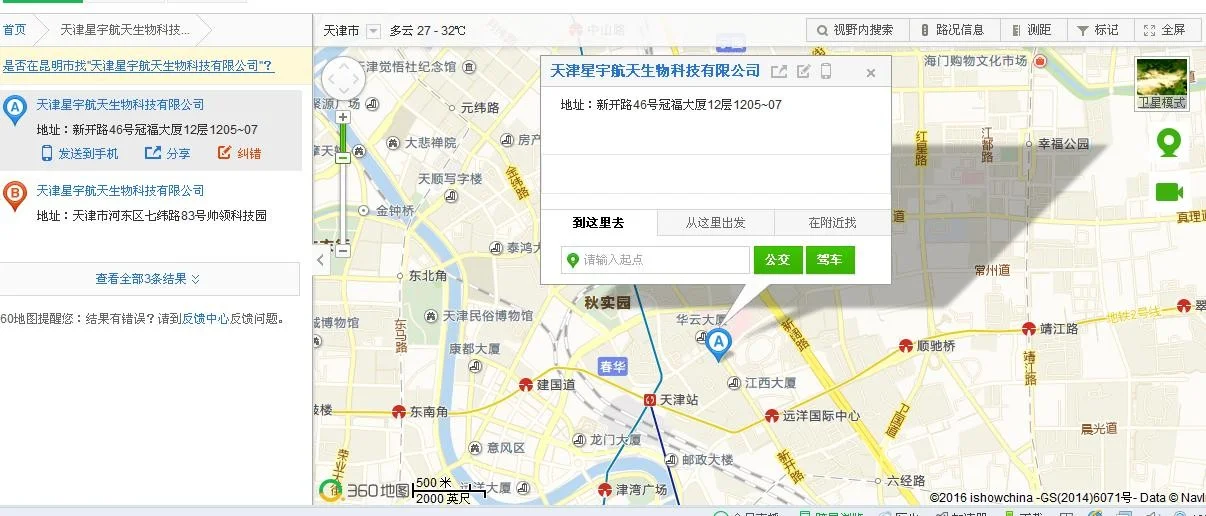Click address text of result B
Viewport: 1206px width, 516px height.
click(152, 215)
